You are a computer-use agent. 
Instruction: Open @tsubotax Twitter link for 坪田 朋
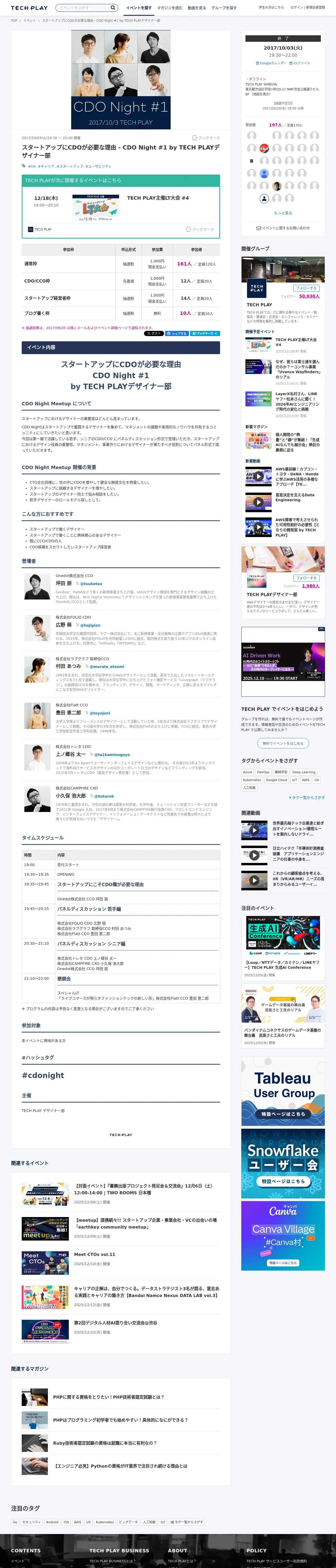point(89,584)
